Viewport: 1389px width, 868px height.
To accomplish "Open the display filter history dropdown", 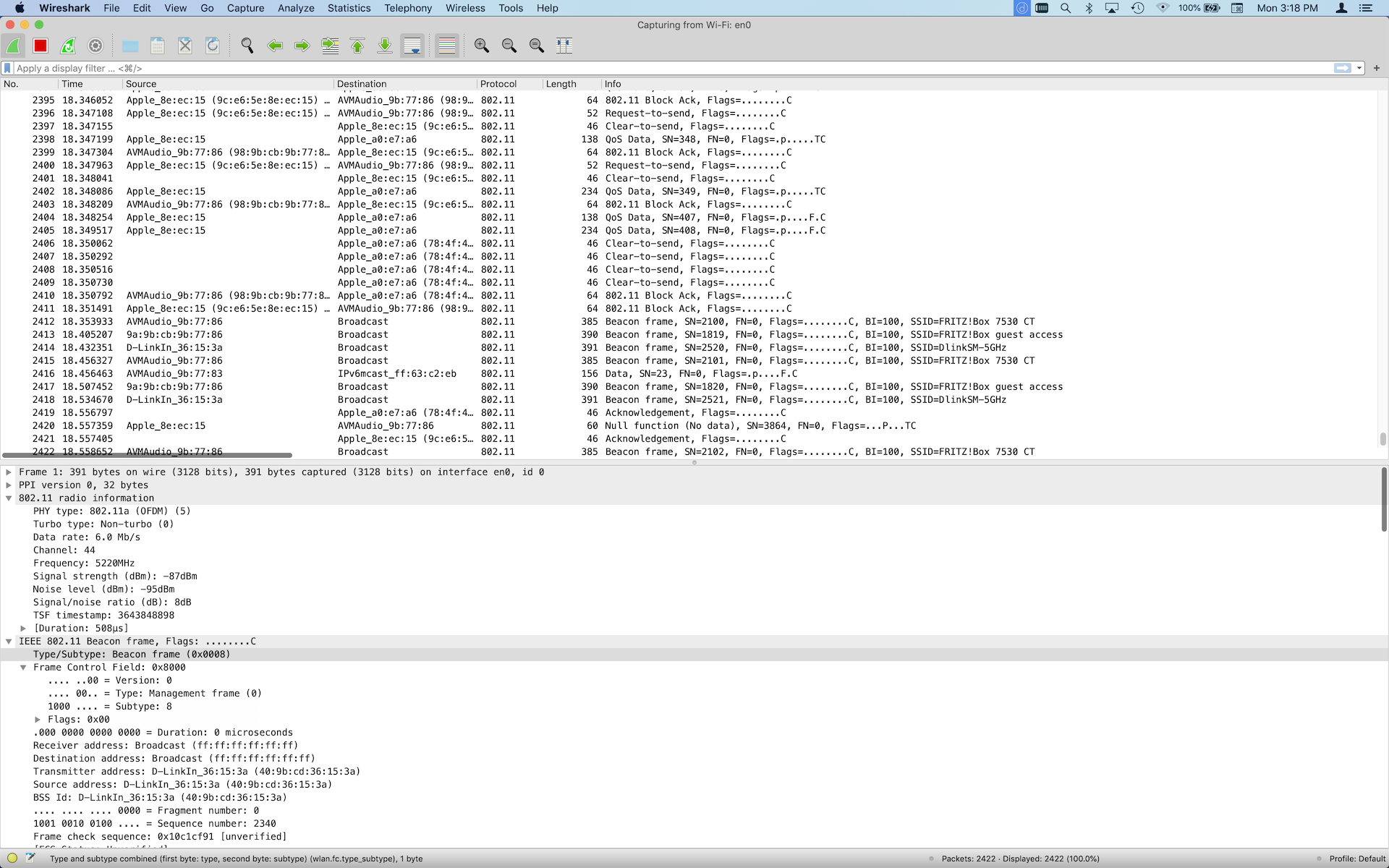I will point(1359,68).
